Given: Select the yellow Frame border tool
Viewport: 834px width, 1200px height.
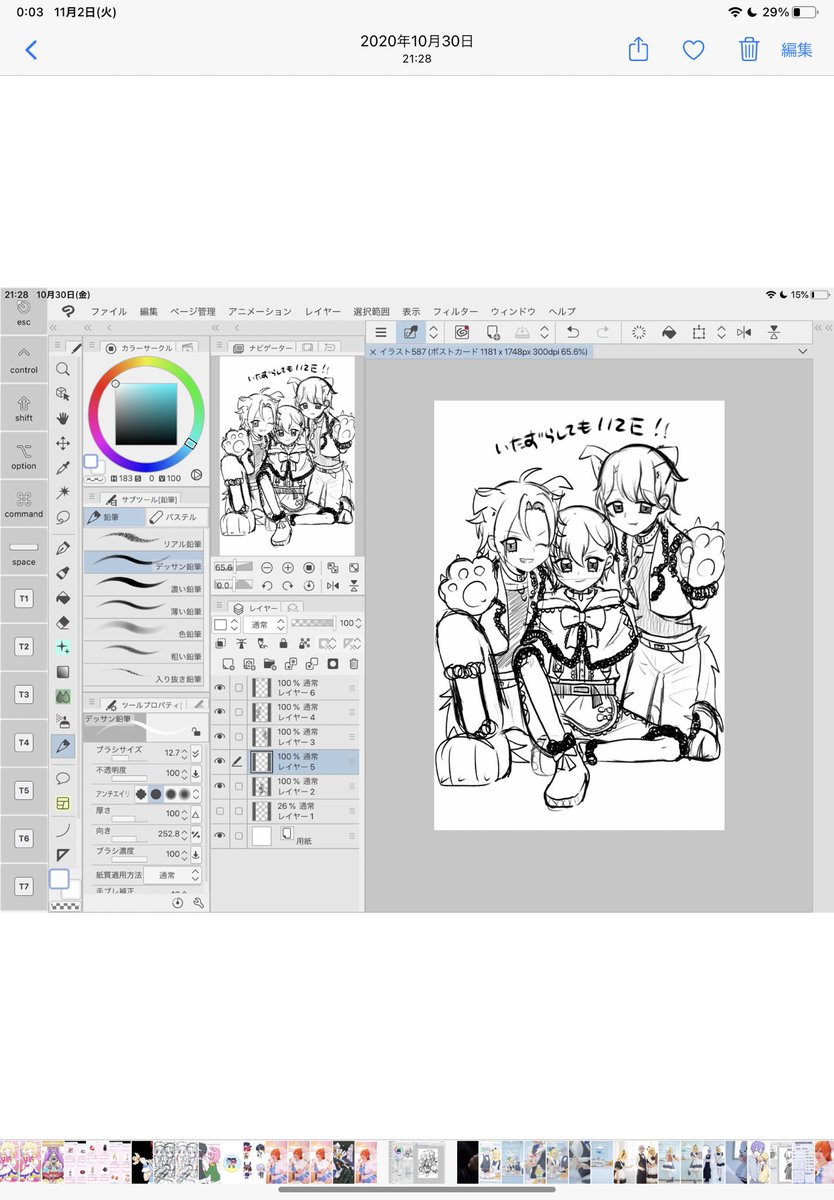Looking at the screenshot, I should pyautogui.click(x=63, y=802).
